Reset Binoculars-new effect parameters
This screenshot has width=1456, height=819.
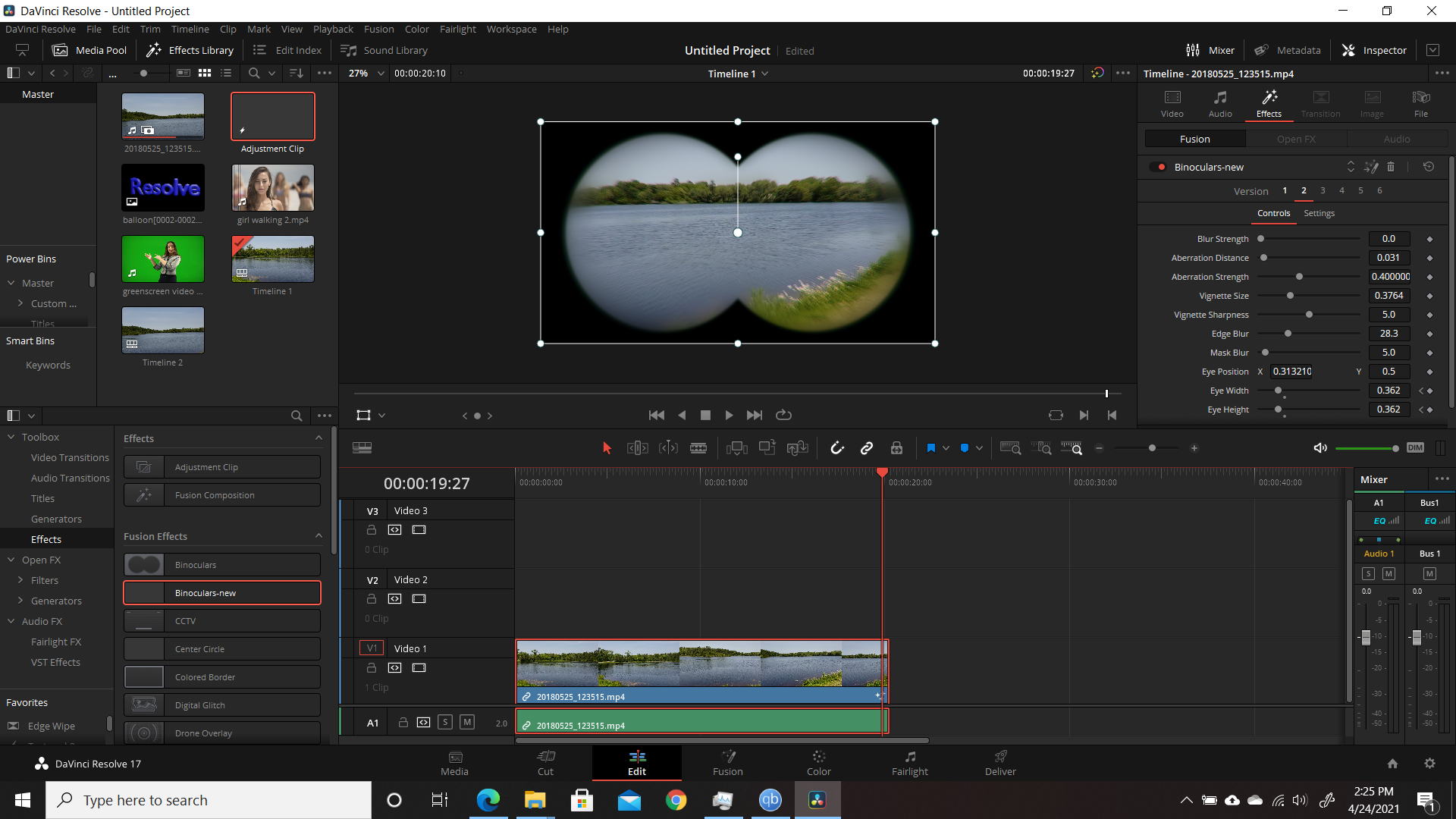1429,167
